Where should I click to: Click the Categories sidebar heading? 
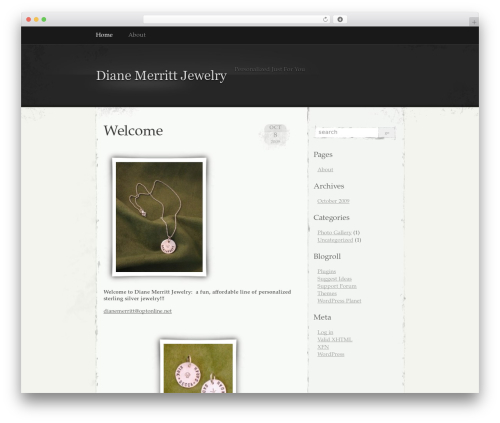tap(331, 217)
